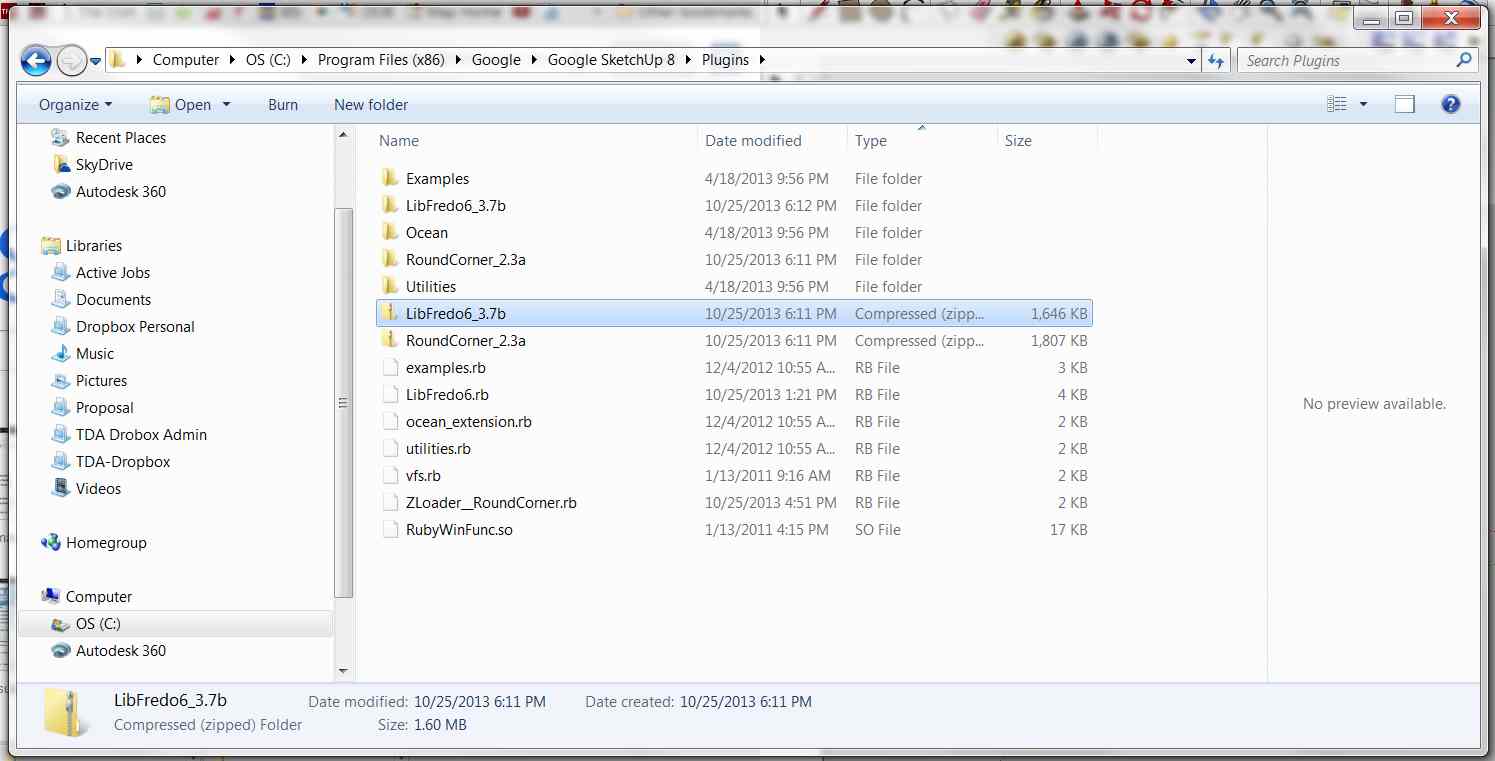This screenshot has width=1495, height=761.
Task: Expand the Open button dropdown arrow
Action: click(227, 105)
